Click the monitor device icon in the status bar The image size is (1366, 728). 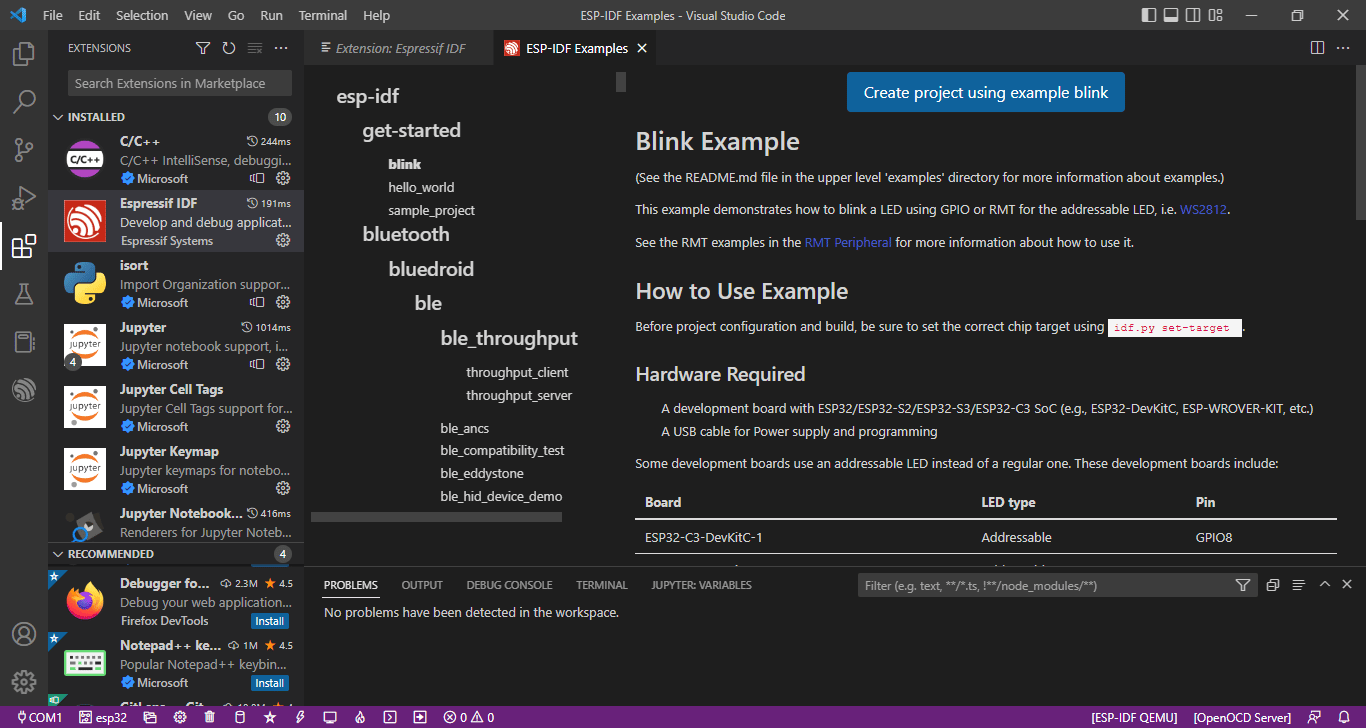click(x=330, y=717)
